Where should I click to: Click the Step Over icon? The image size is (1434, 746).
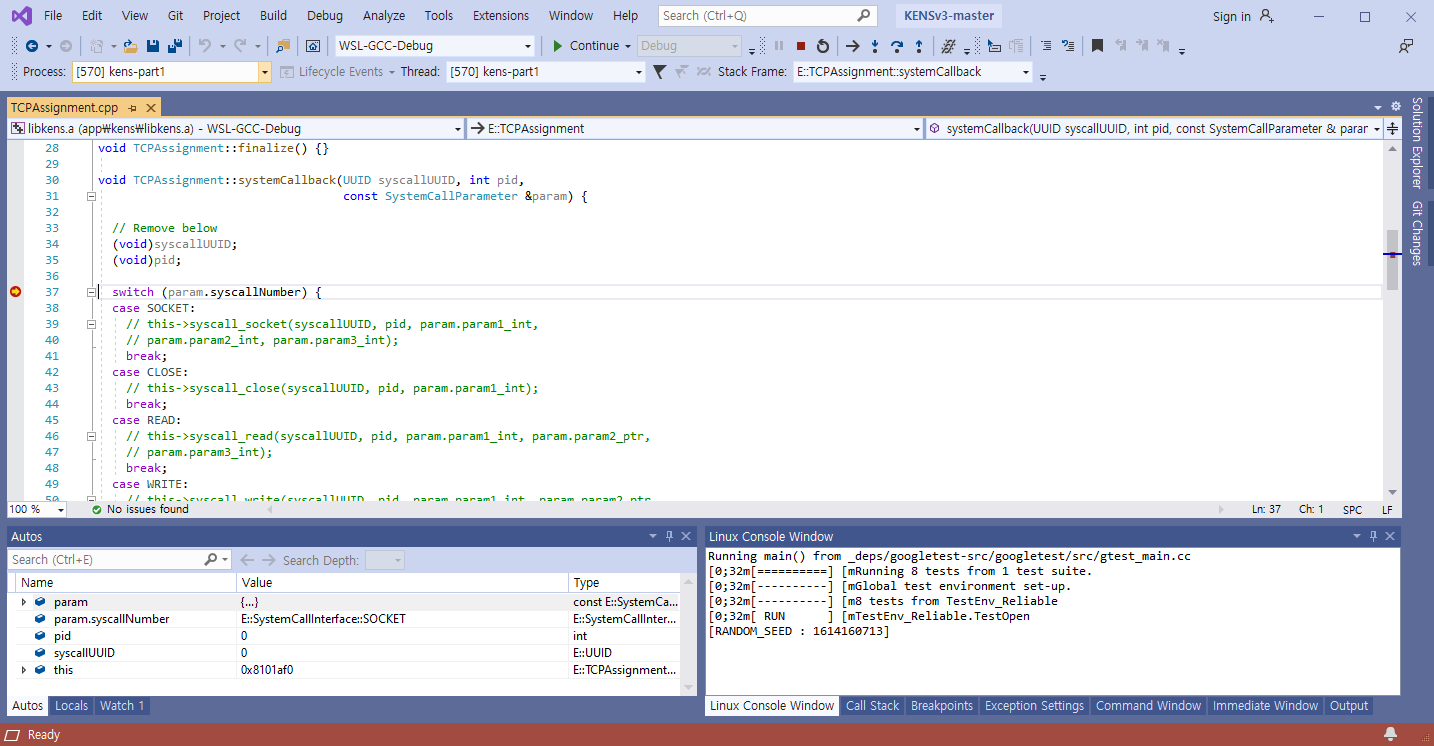(x=897, y=46)
